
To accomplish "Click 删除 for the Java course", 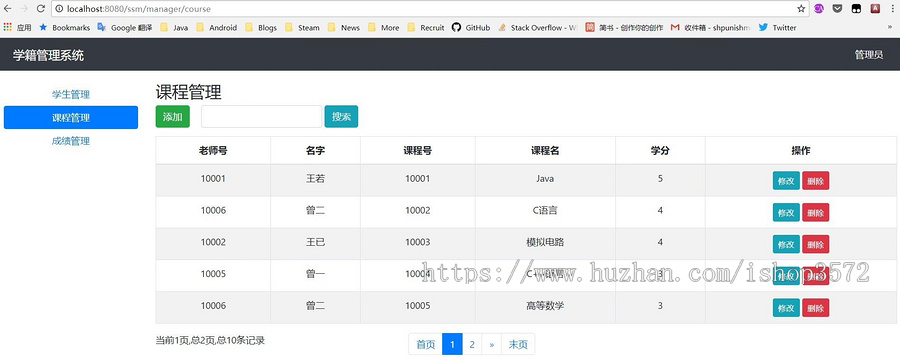I will point(816,181).
